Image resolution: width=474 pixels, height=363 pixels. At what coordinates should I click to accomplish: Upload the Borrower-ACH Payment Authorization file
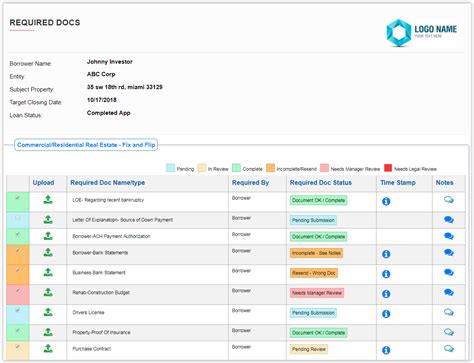pyautogui.click(x=48, y=236)
